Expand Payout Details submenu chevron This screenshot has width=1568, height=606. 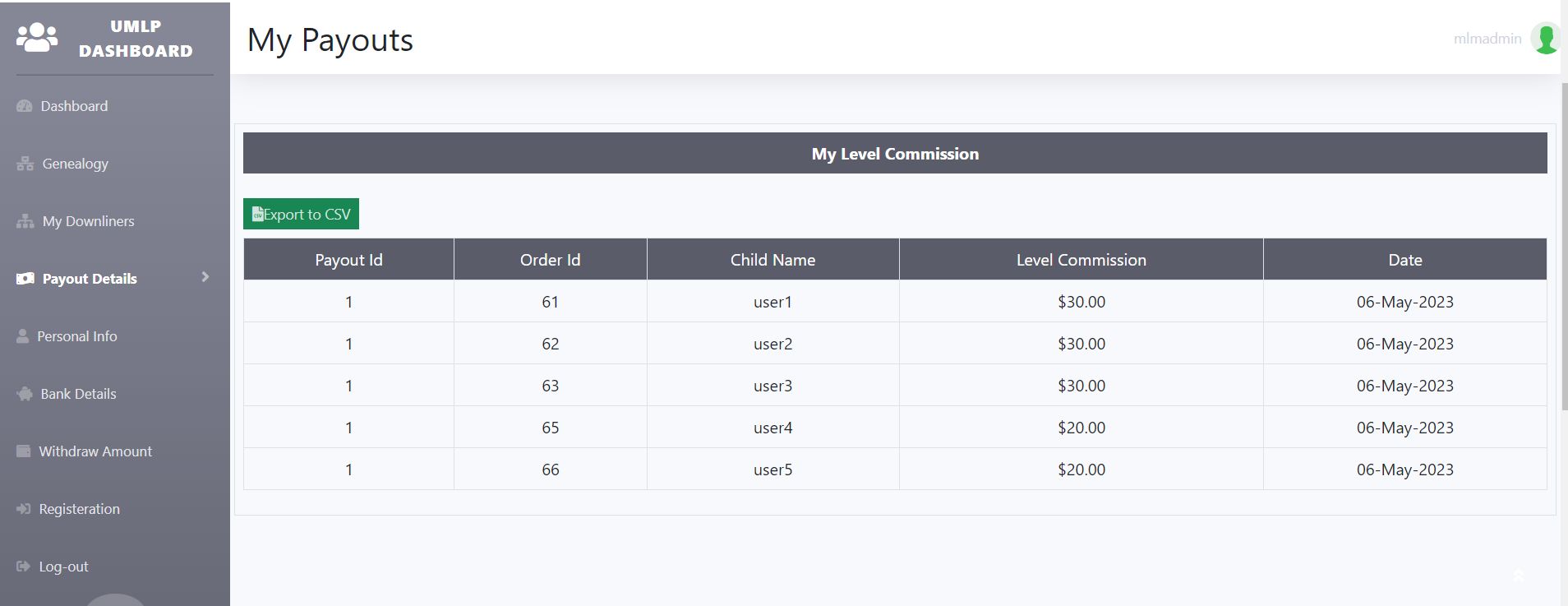(205, 277)
